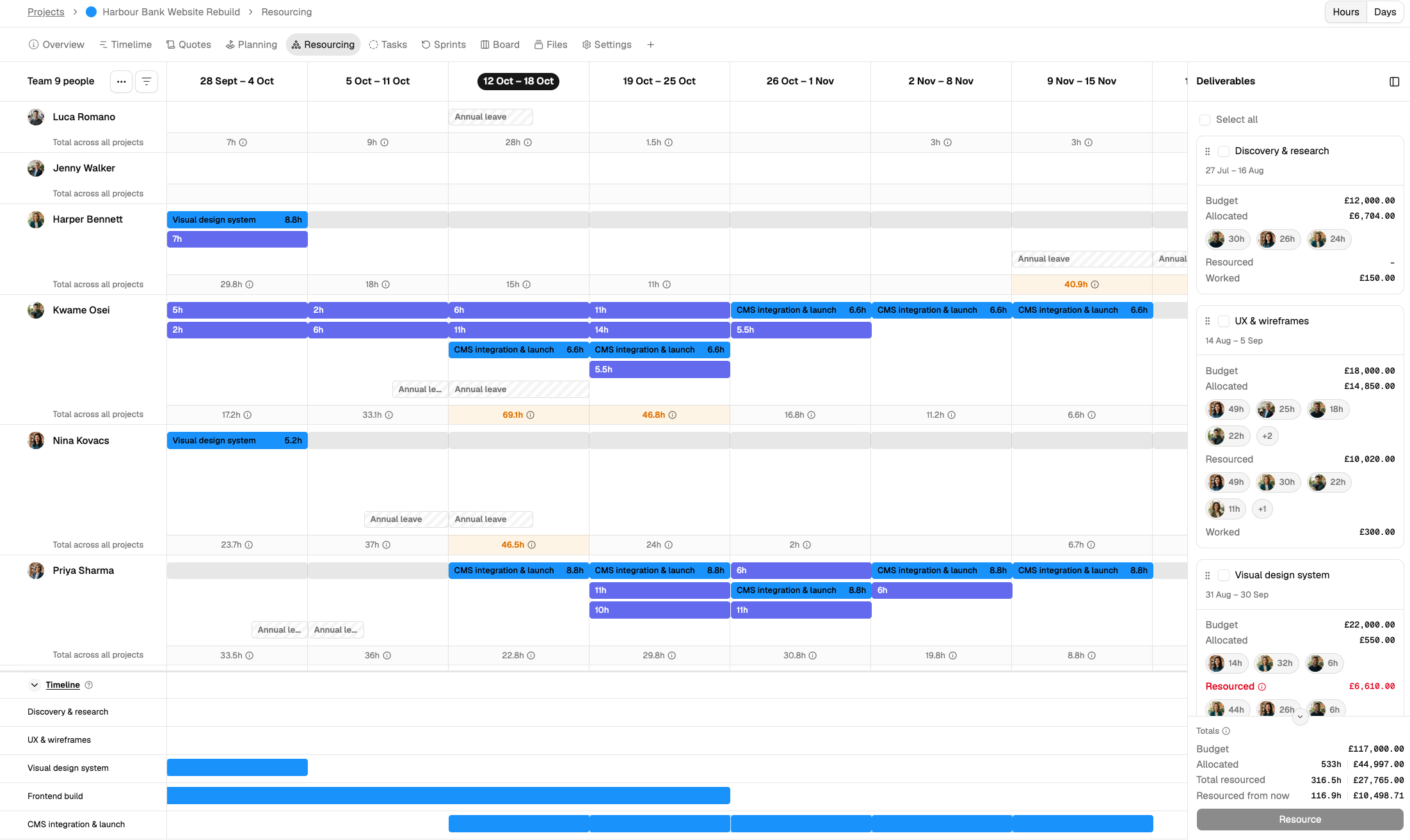The height and width of the screenshot is (840, 1410).
Task: Switch the units toggle to Days
Action: [1385, 12]
